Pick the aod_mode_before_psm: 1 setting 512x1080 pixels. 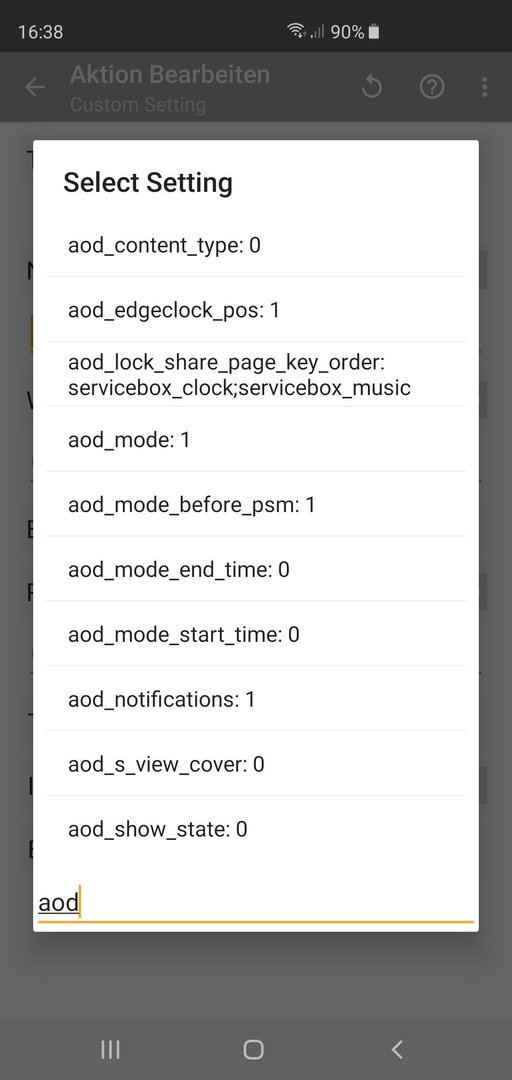click(256, 505)
